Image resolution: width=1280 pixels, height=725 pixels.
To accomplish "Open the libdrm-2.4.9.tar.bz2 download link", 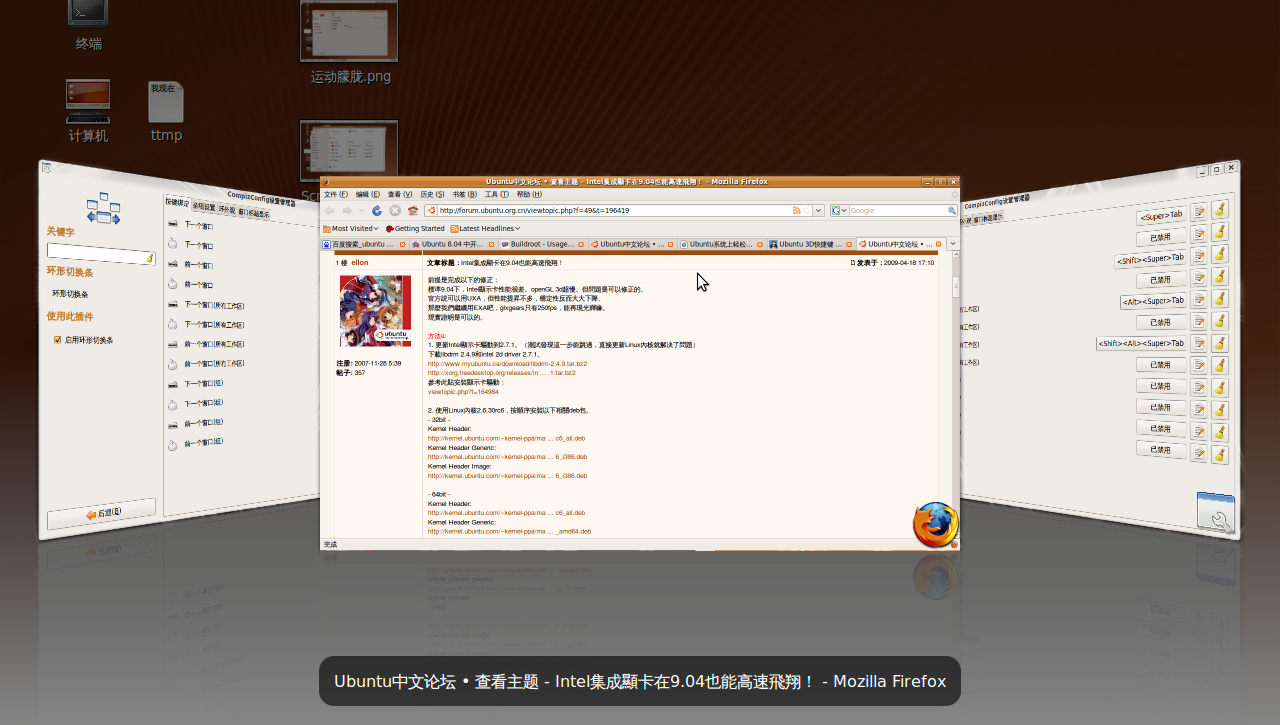I will point(507,363).
